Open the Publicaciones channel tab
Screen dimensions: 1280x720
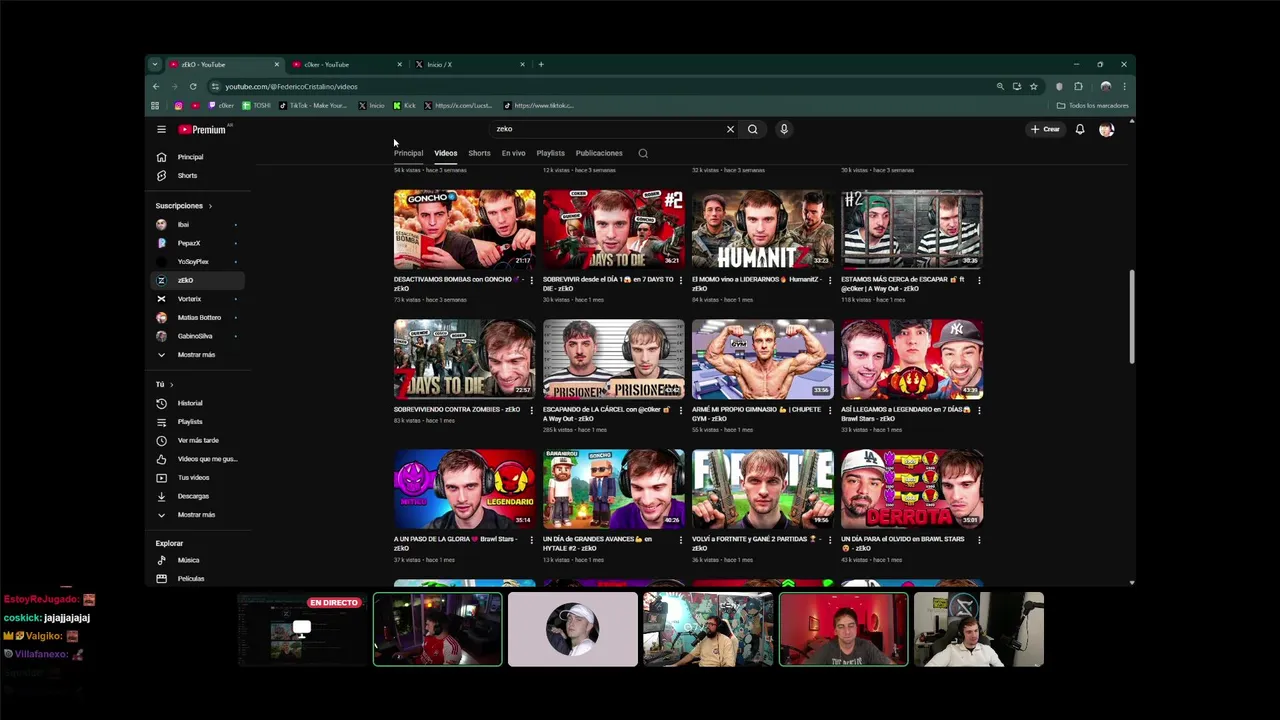599,153
